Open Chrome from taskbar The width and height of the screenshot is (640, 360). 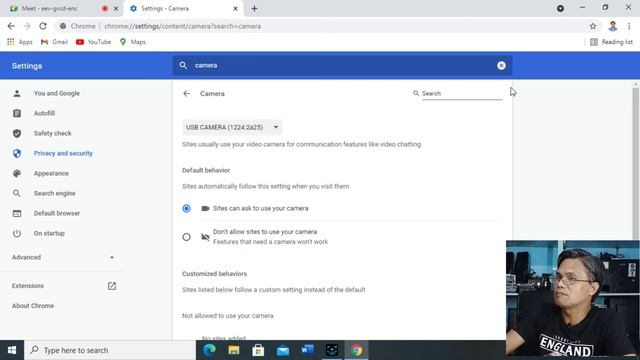(356, 350)
